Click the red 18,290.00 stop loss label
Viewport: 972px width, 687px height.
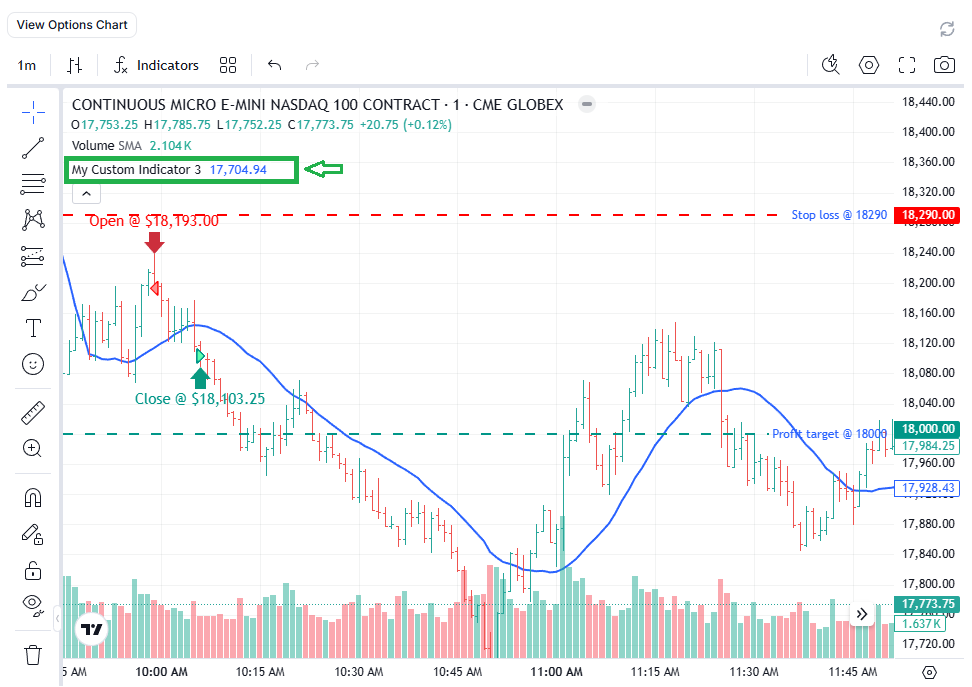point(928,215)
